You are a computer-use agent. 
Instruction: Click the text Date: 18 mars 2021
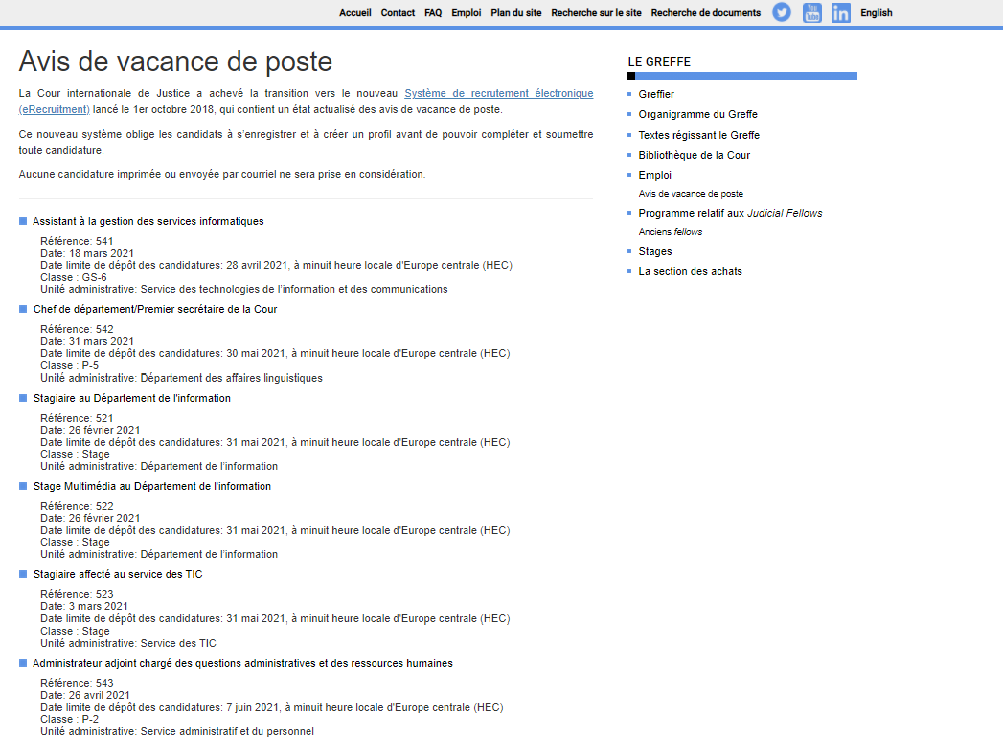[87, 253]
